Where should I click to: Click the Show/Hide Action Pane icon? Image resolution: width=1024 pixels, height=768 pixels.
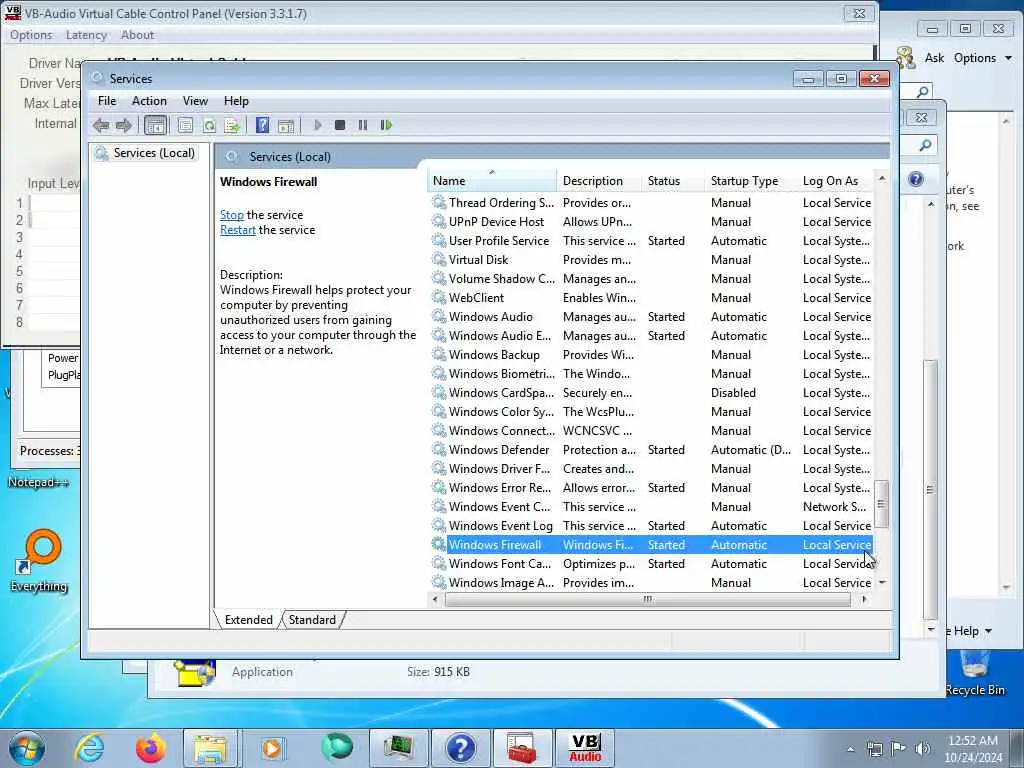pos(286,125)
